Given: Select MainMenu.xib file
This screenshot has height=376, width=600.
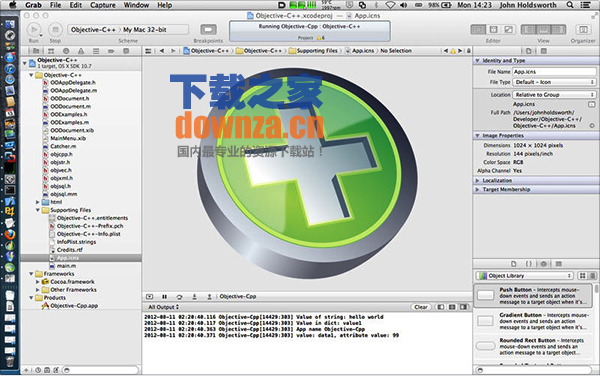Looking at the screenshot, I should click(68, 138).
